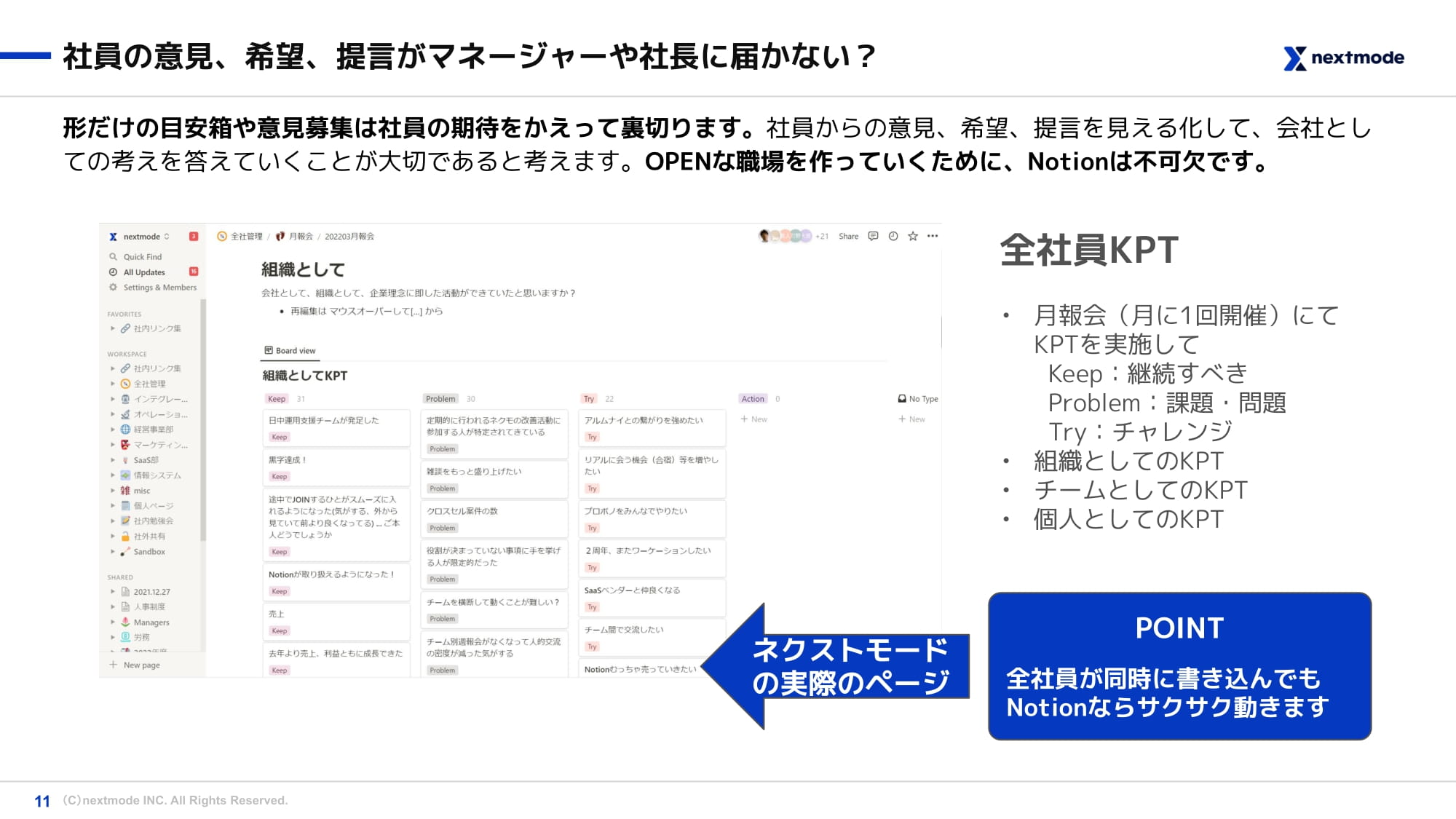Open the three-dots page menu
Viewport: 1456px width, 819px height.
point(933,236)
